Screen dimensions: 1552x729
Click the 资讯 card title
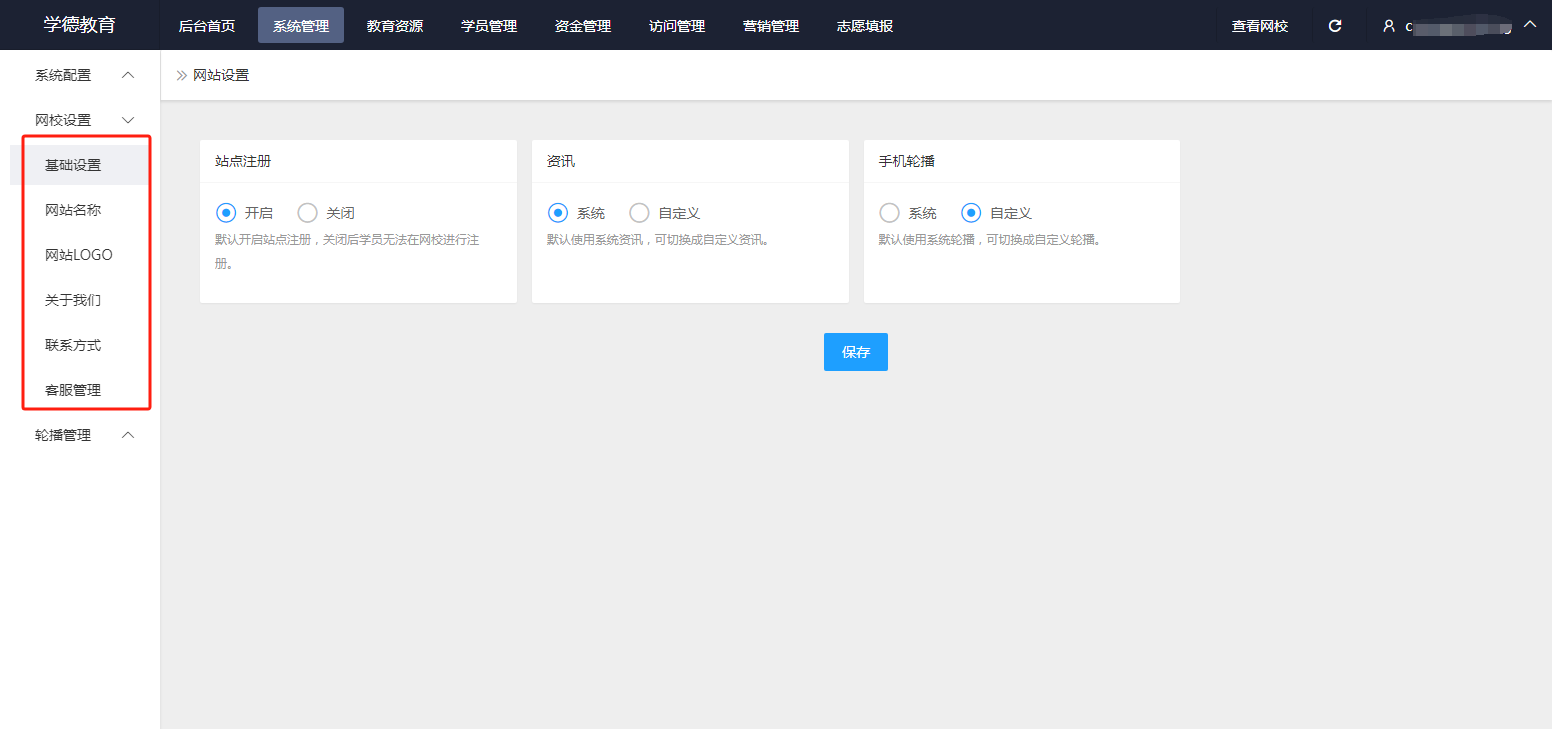coord(561,161)
